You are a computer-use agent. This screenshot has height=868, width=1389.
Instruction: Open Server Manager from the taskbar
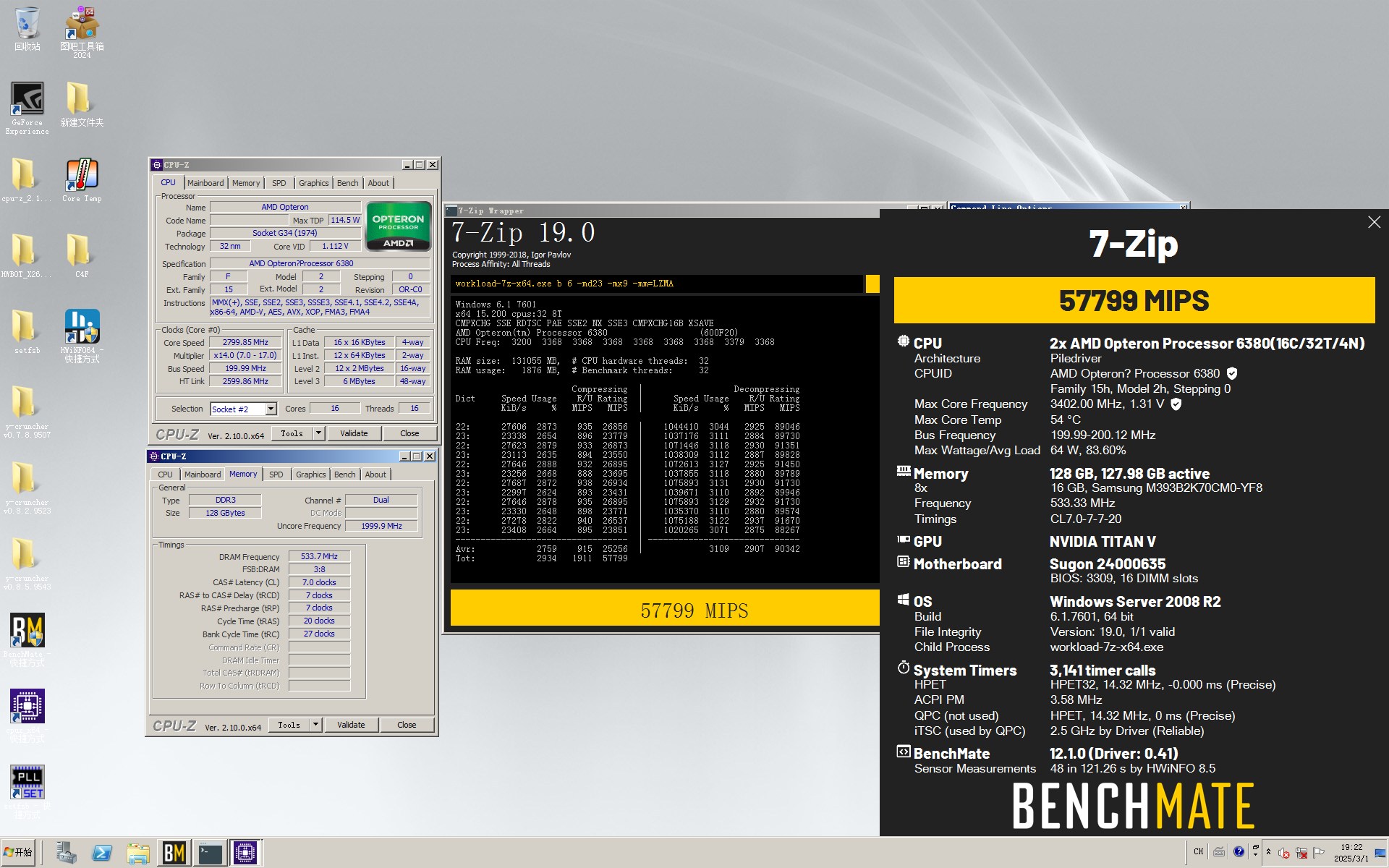point(66,853)
